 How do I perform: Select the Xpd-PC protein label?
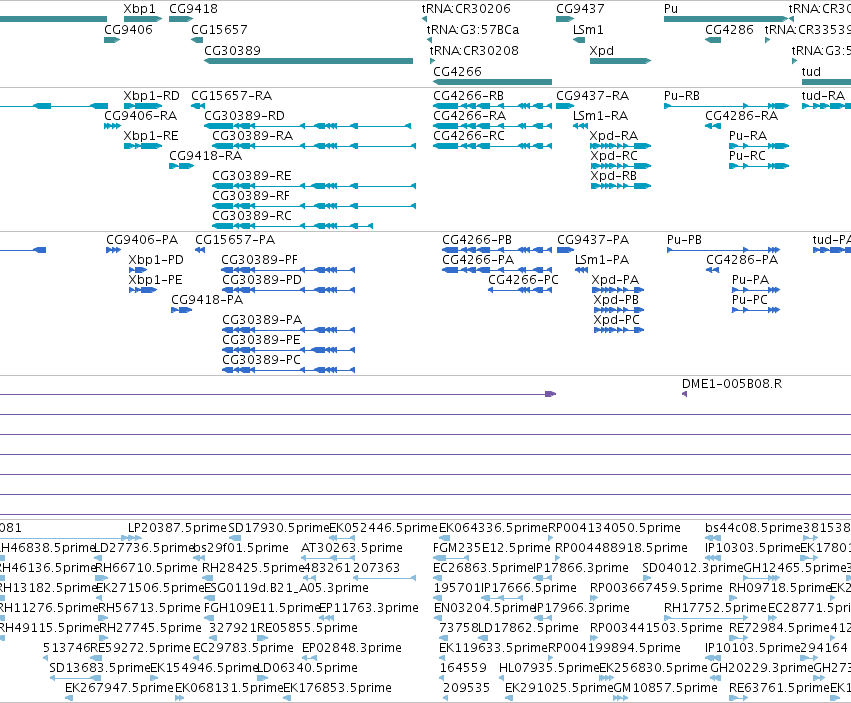[x=617, y=320]
